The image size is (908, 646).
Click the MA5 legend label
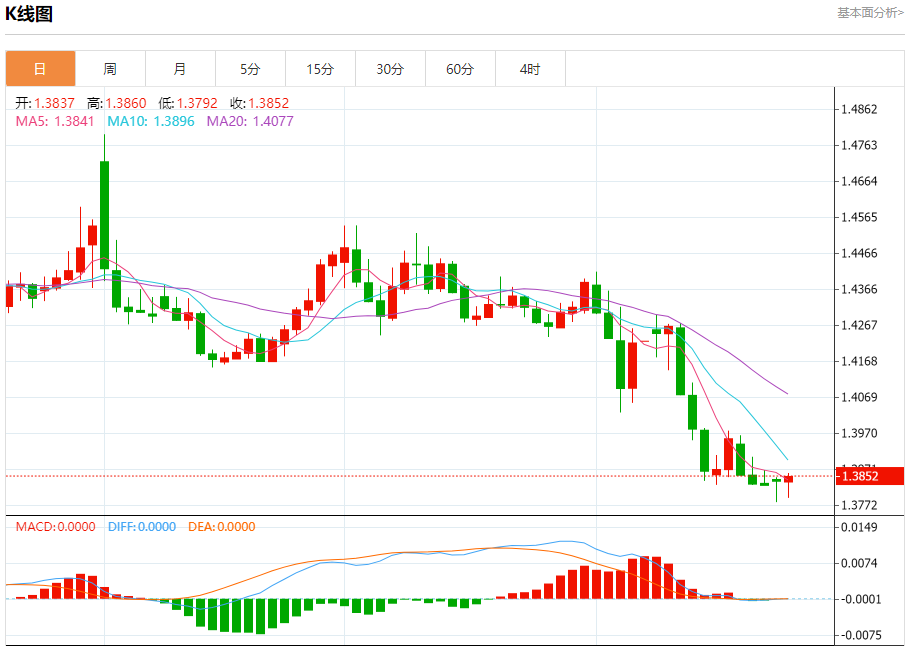pyautogui.click(x=54, y=121)
